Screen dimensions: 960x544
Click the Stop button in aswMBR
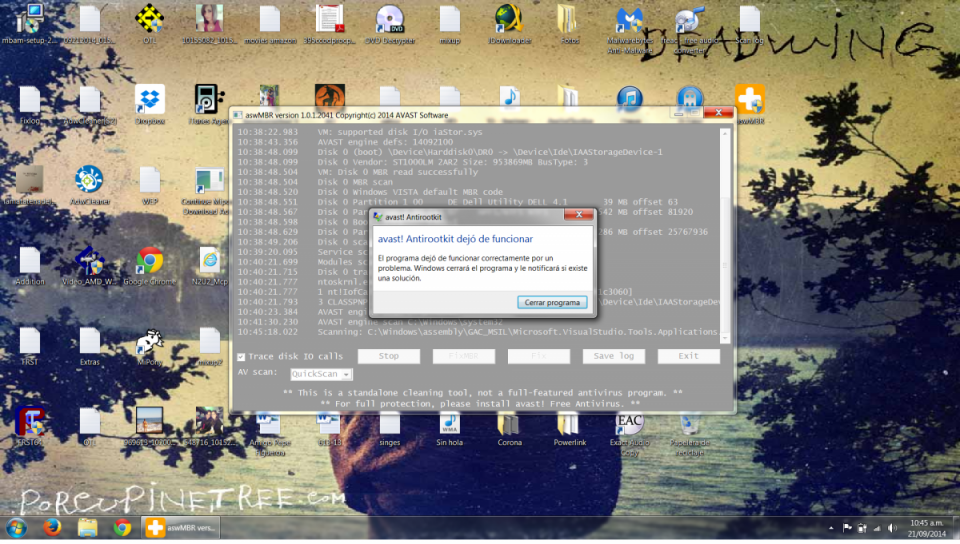click(x=389, y=356)
